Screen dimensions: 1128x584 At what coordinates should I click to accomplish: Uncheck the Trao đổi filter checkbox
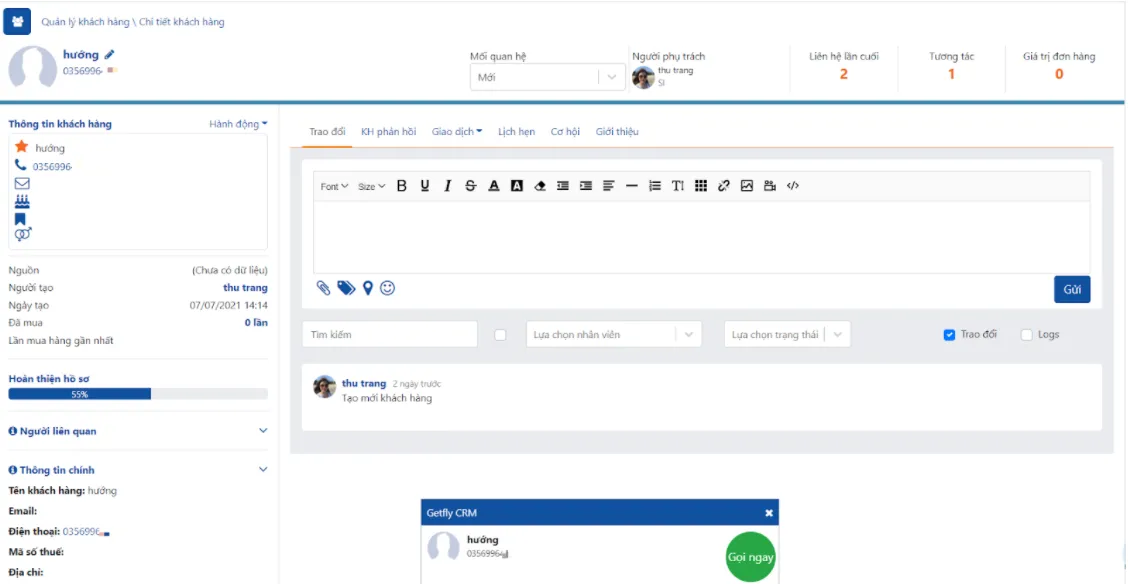coord(949,335)
